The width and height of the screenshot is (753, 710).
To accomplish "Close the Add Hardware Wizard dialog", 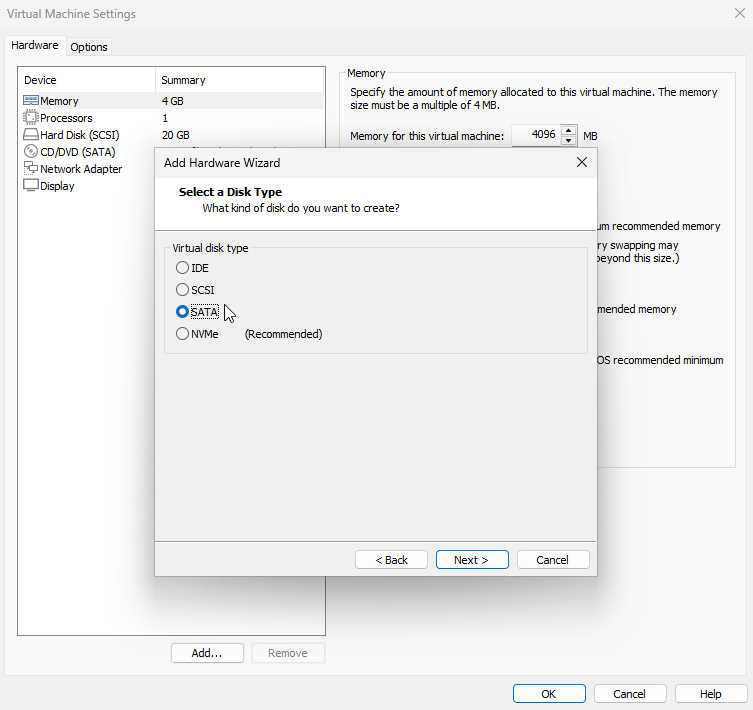I will pos(581,162).
